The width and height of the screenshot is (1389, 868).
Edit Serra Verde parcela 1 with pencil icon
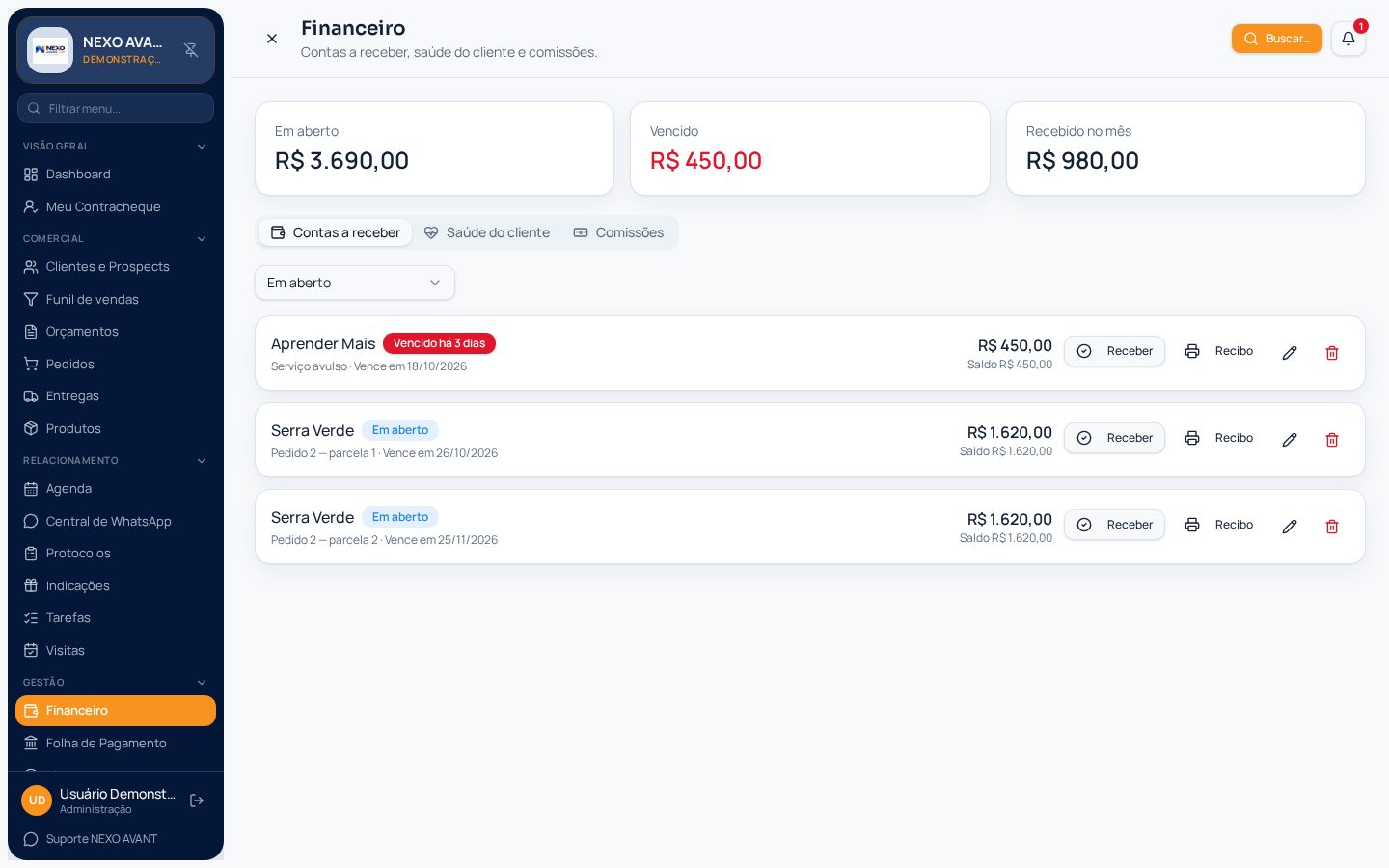[1290, 440]
